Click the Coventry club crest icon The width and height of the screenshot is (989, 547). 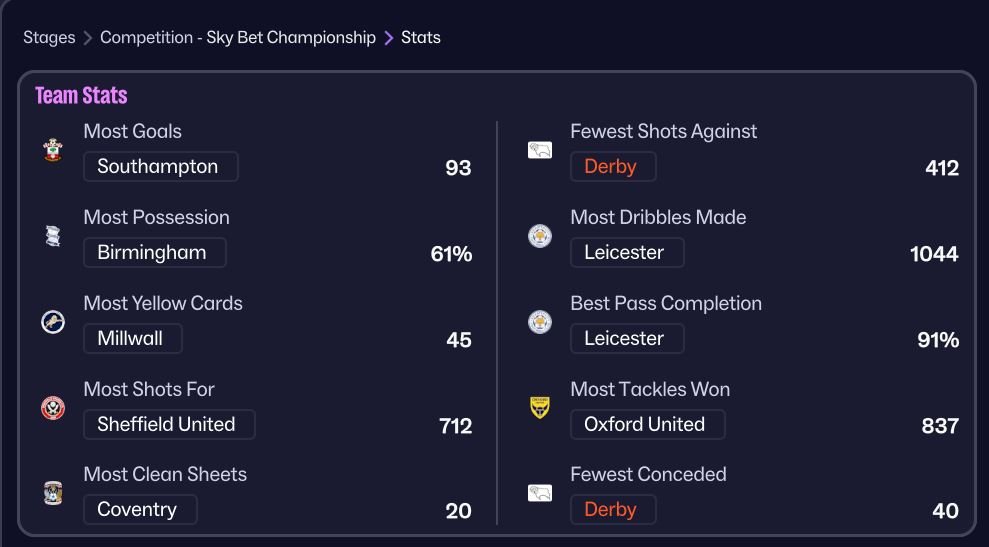[53, 493]
